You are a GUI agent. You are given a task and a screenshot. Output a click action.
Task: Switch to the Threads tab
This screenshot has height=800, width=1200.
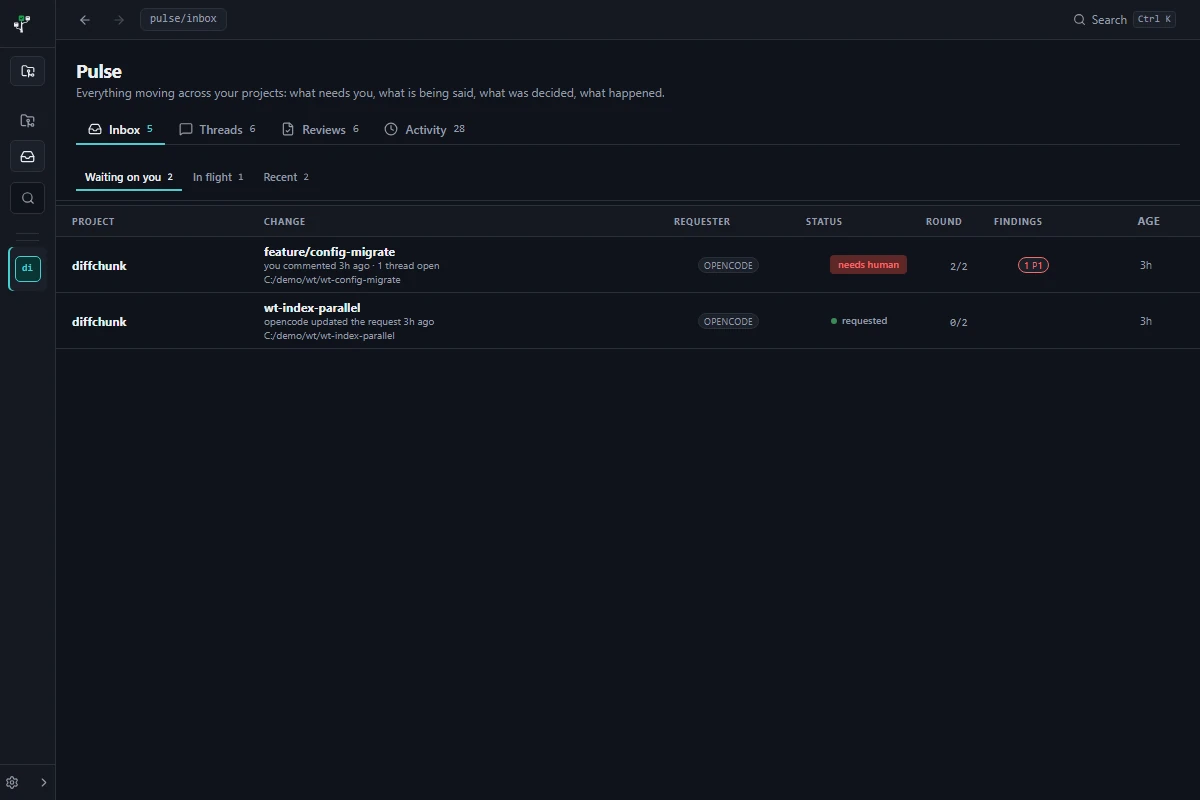(x=217, y=130)
